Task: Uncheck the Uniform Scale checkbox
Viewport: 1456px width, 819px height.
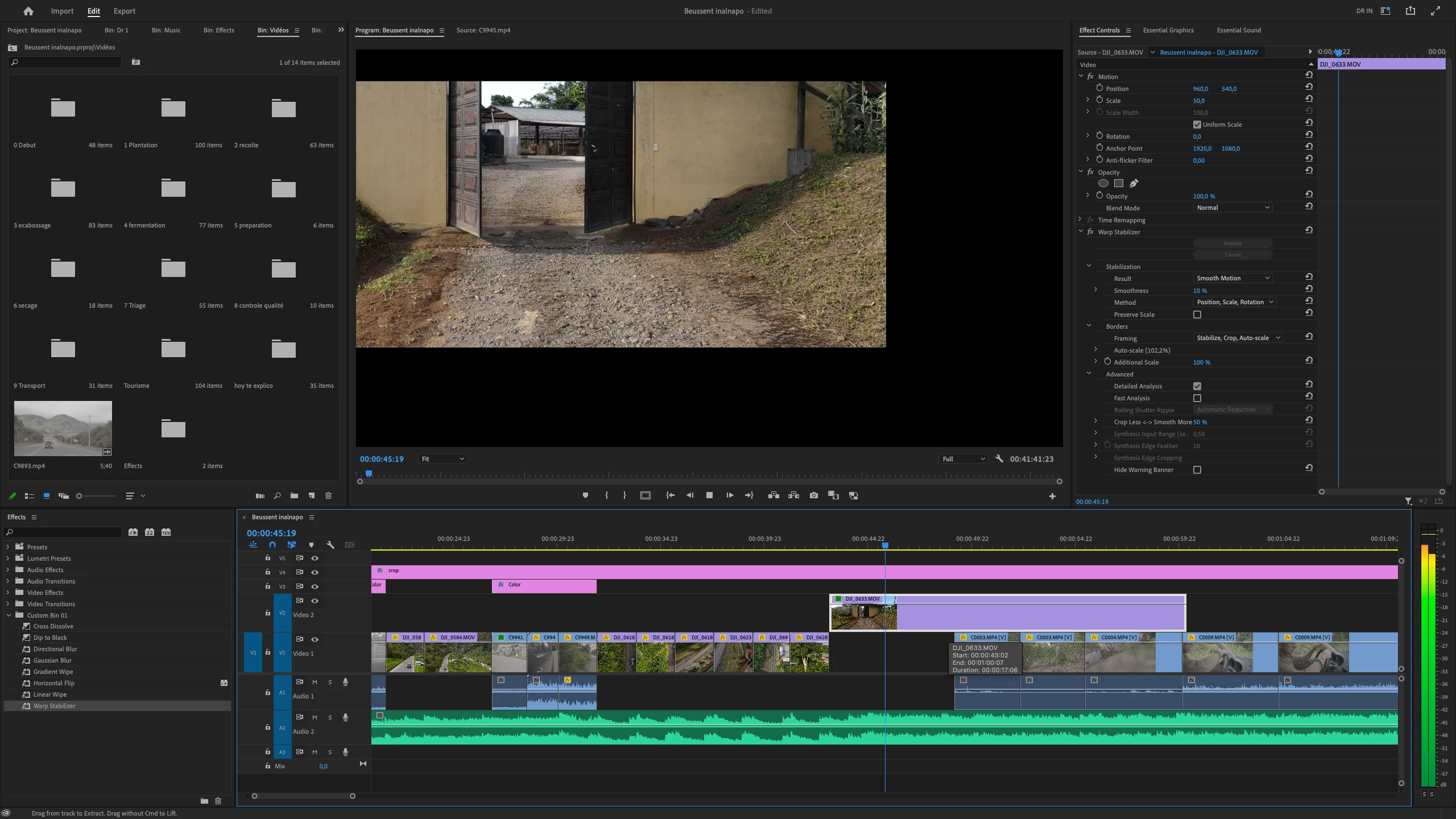Action: [1197, 125]
